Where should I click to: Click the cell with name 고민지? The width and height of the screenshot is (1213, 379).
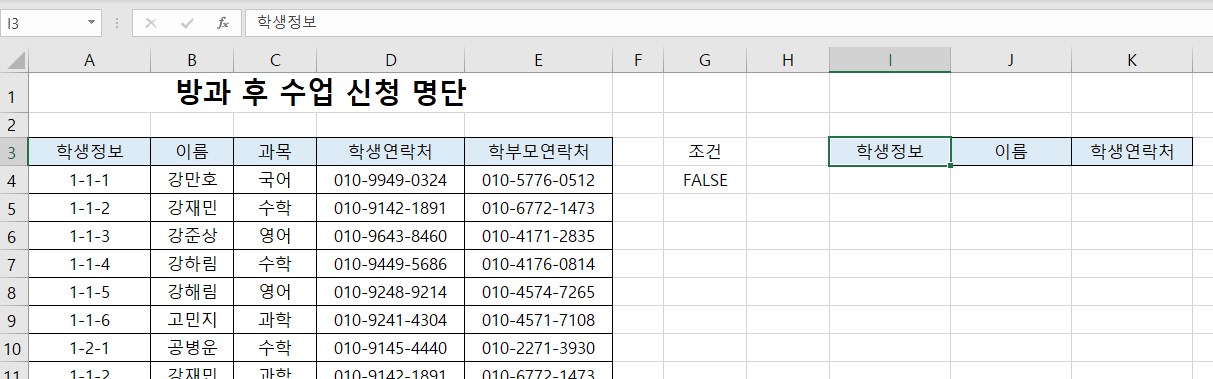pos(192,320)
